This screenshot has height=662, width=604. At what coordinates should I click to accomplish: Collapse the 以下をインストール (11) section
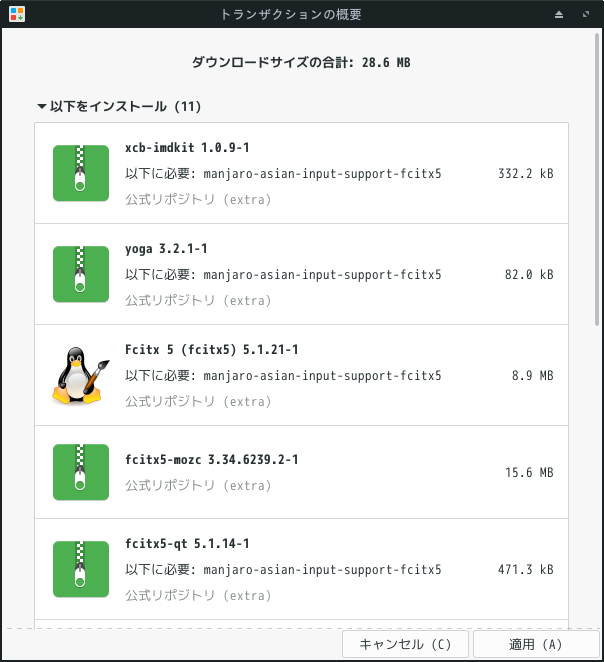point(42,106)
